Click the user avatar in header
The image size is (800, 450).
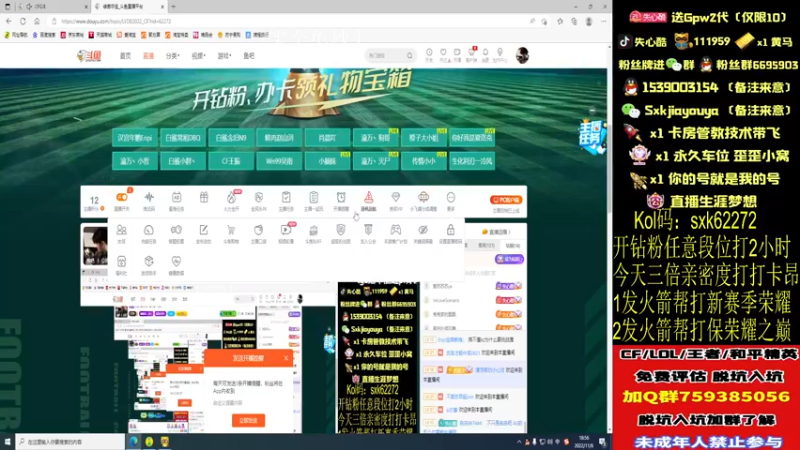(522, 55)
